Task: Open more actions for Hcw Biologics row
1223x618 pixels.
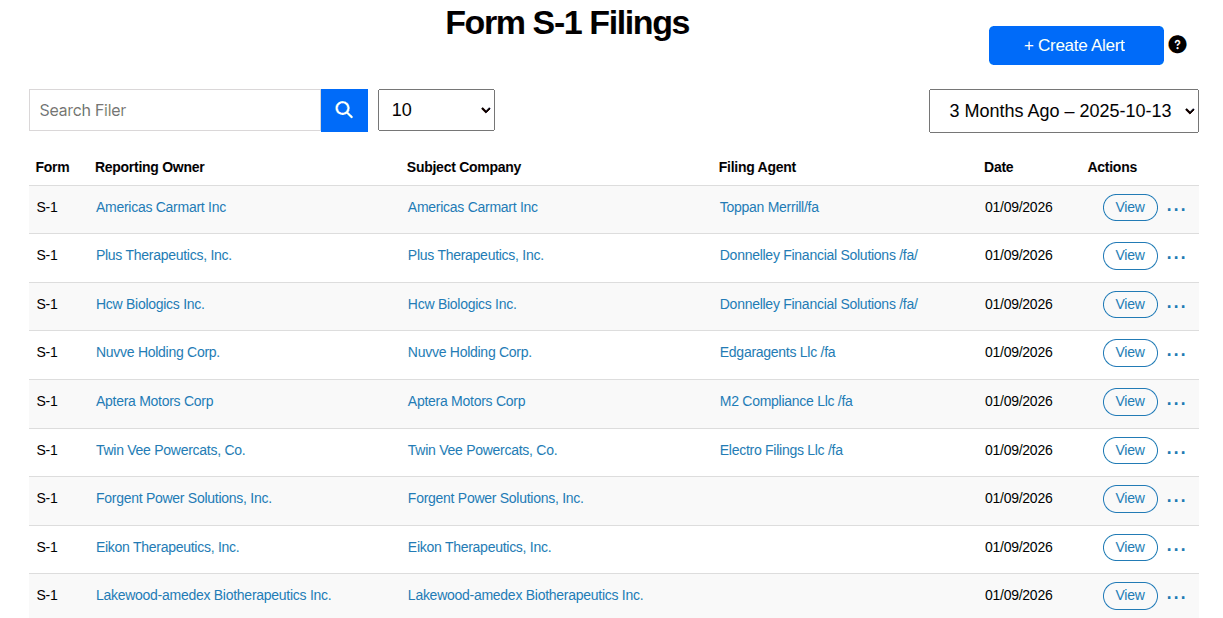Action: point(1176,306)
